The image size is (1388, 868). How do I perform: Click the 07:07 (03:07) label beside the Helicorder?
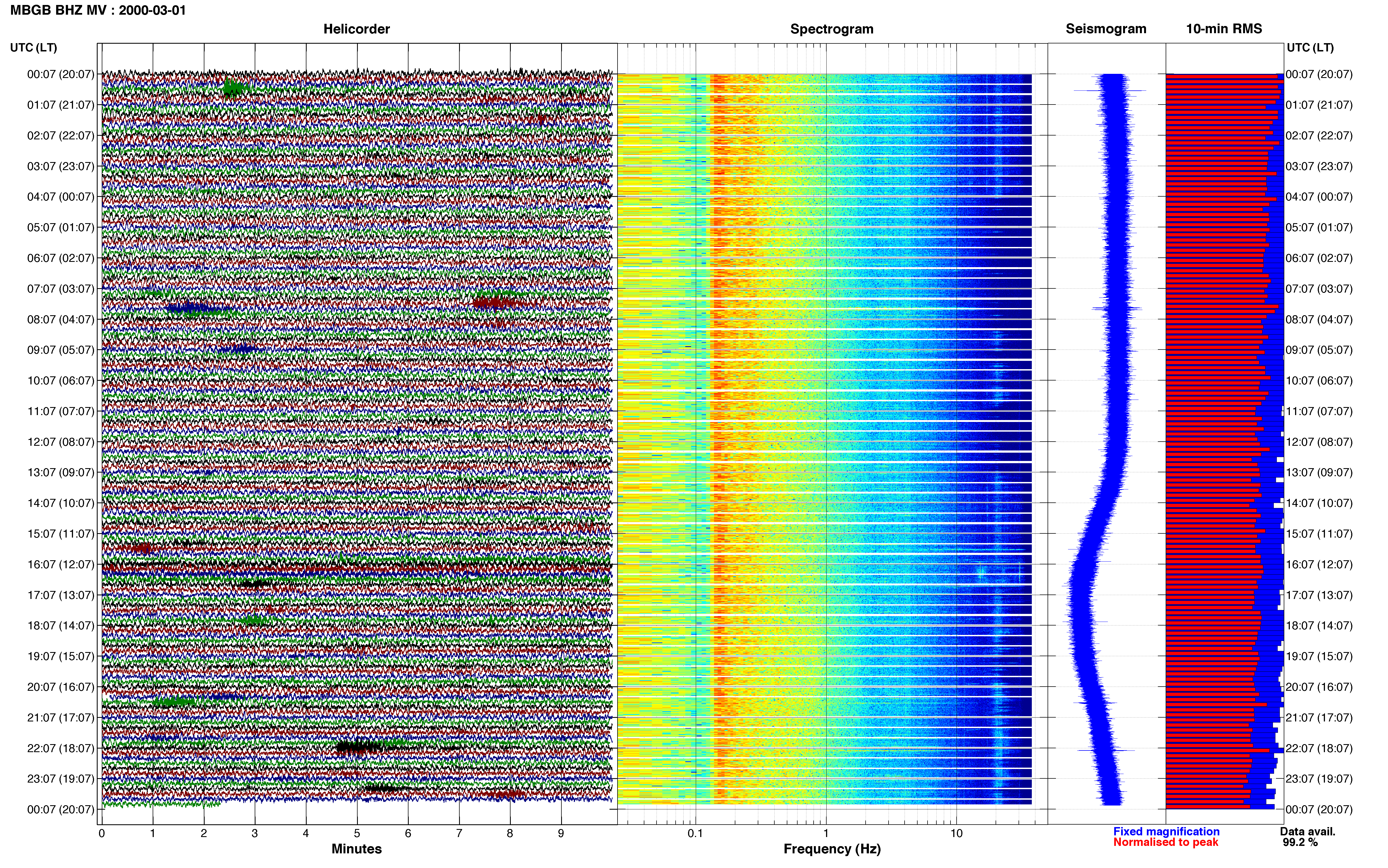point(60,289)
